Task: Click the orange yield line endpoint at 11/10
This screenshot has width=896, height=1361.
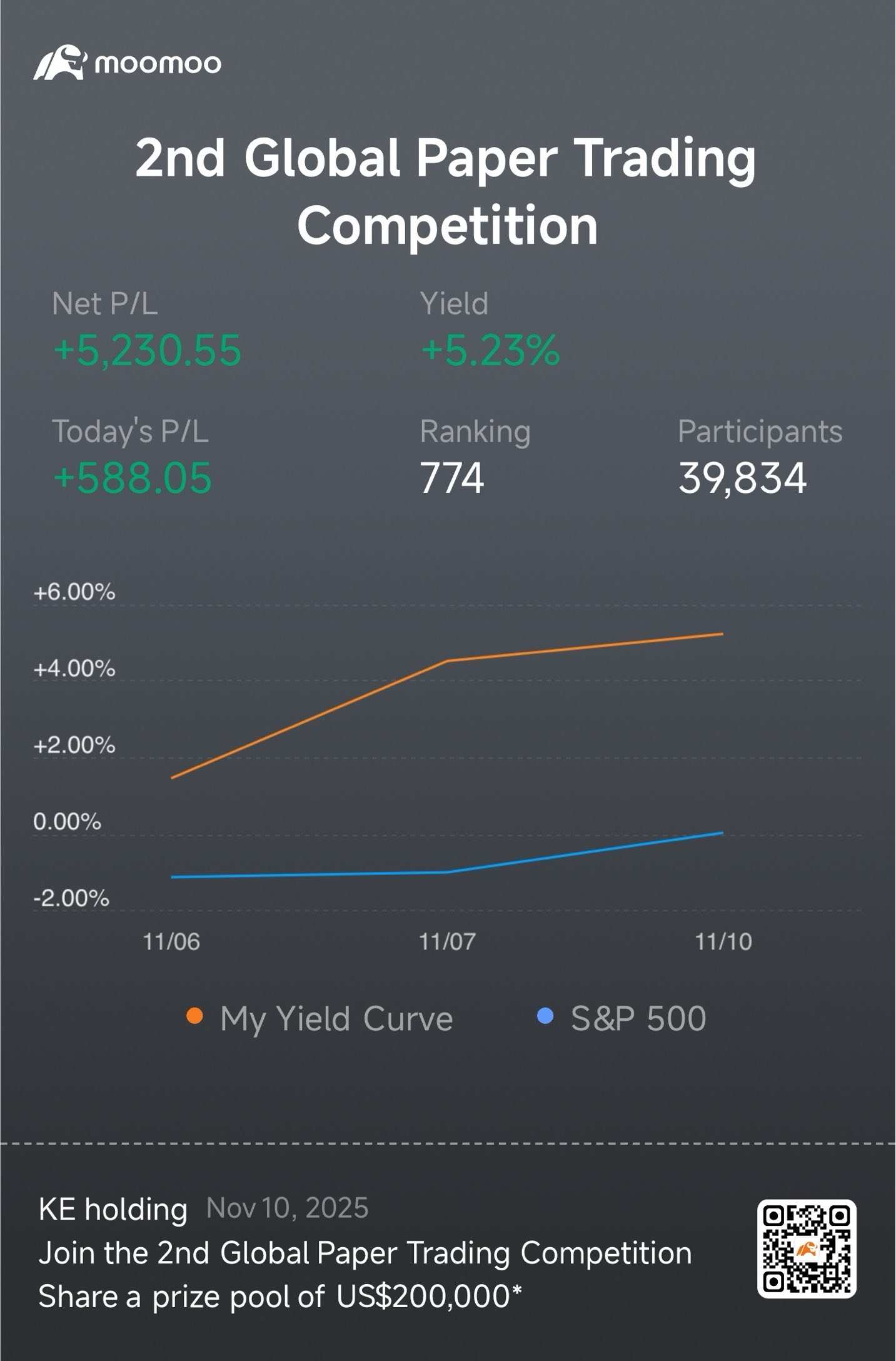Action: point(722,634)
